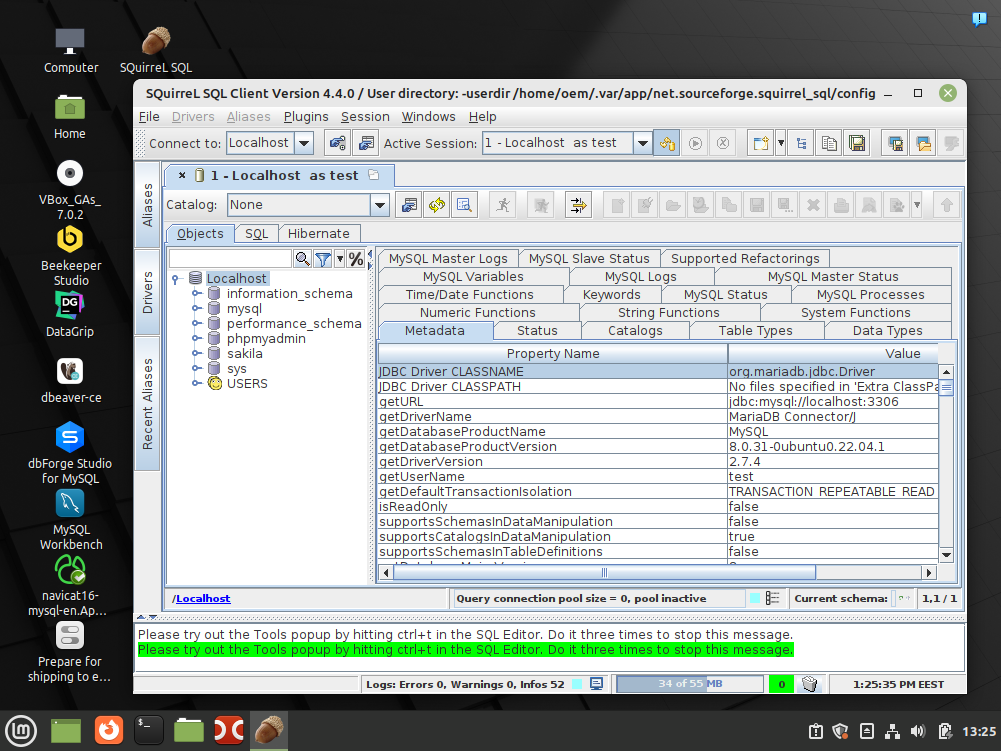Select the getDriverVersion property row
1001x751 pixels.
(x=658, y=462)
